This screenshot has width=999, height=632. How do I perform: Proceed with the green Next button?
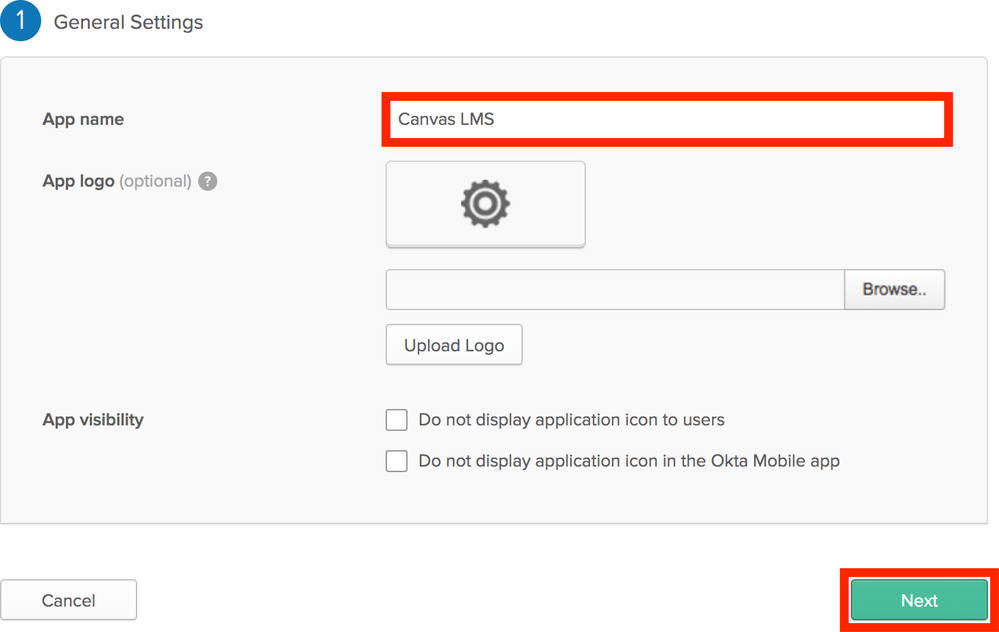point(919,600)
